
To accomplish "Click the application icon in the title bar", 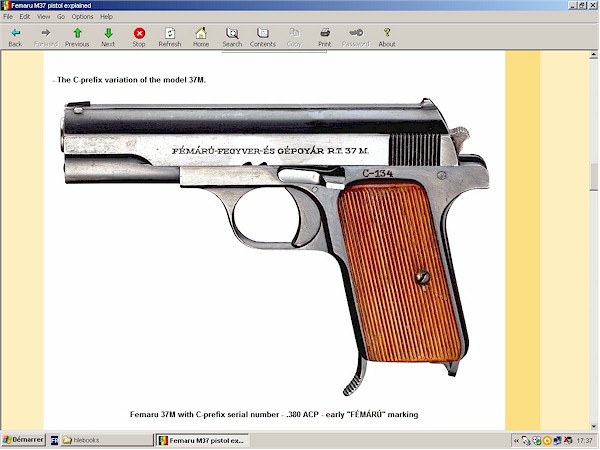I will coord(6,5).
